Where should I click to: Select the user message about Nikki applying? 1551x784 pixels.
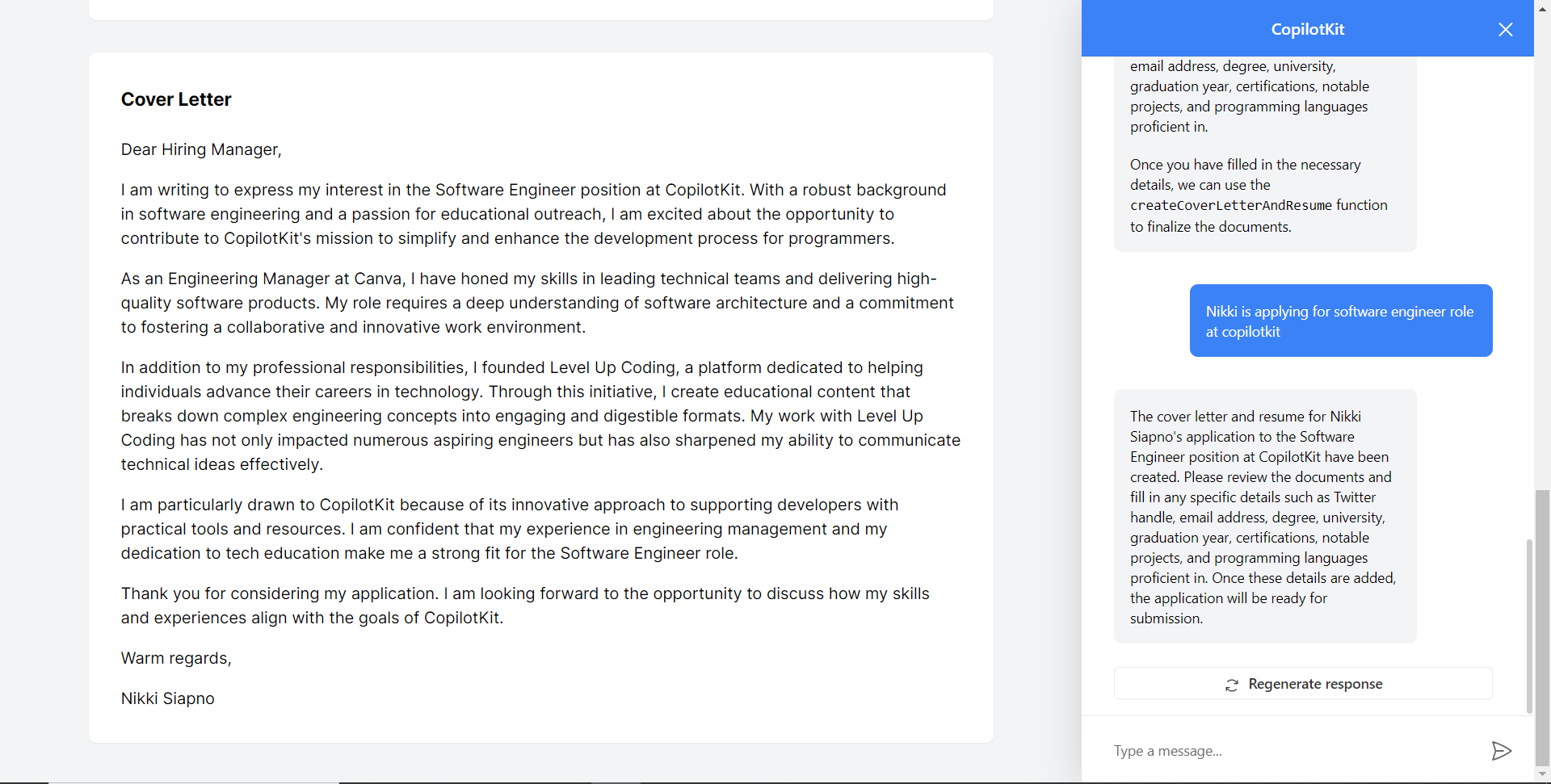pyautogui.click(x=1340, y=321)
